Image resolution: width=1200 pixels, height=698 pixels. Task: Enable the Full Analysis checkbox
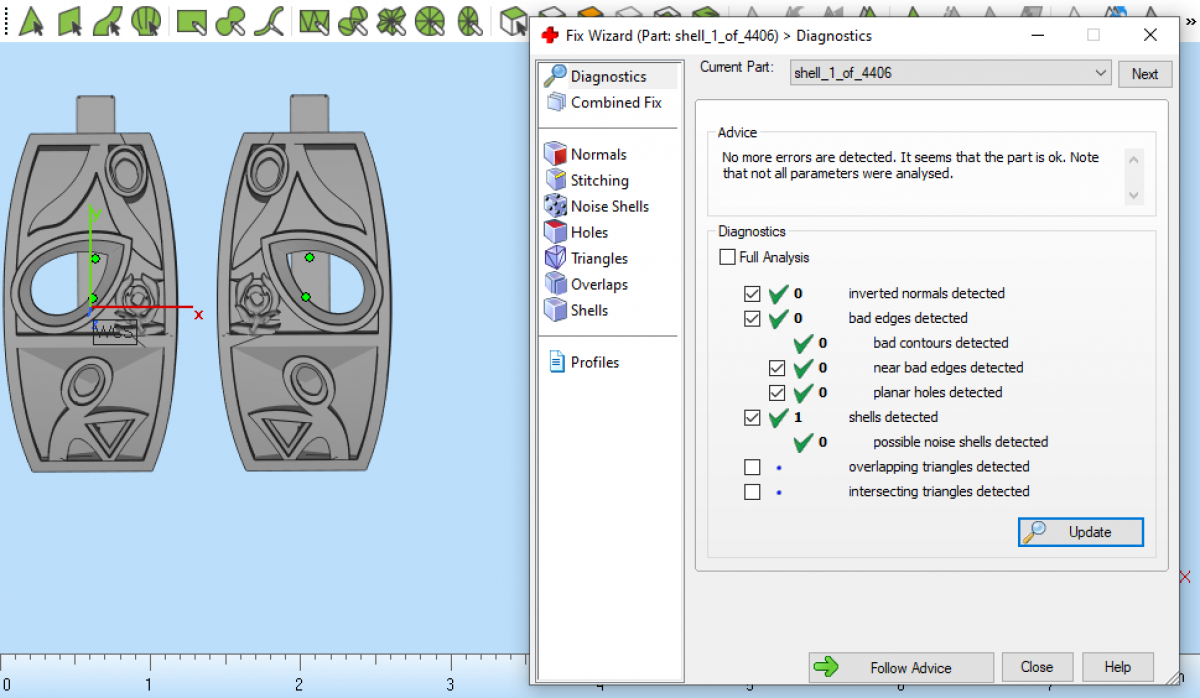pos(727,258)
